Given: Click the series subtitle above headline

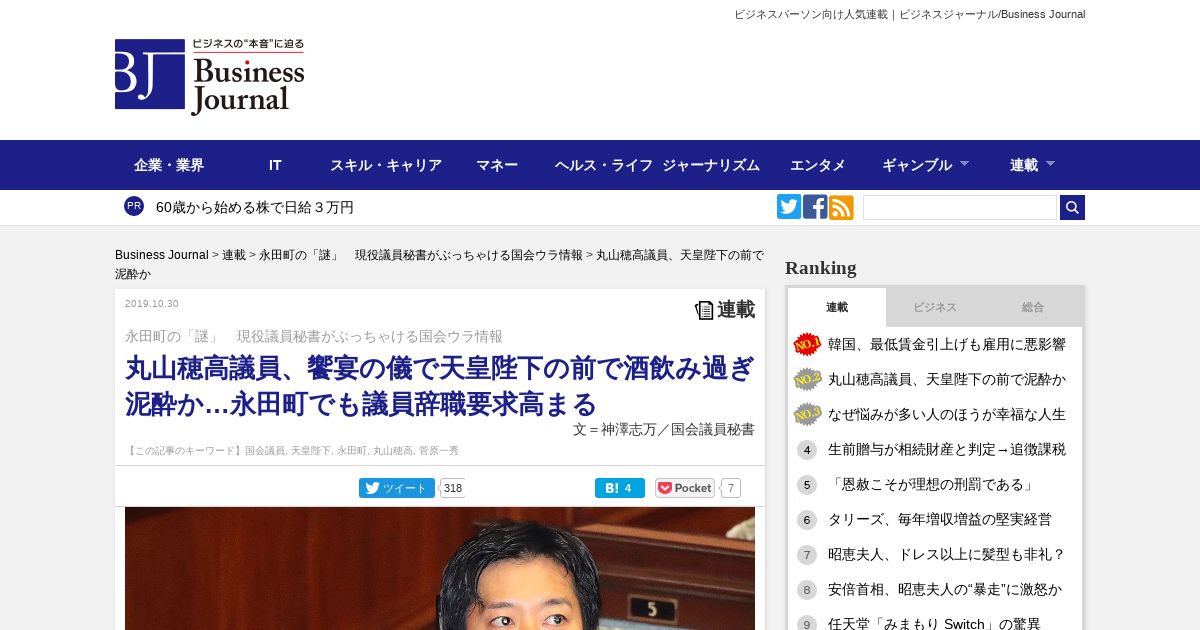Looking at the screenshot, I should tap(314, 336).
